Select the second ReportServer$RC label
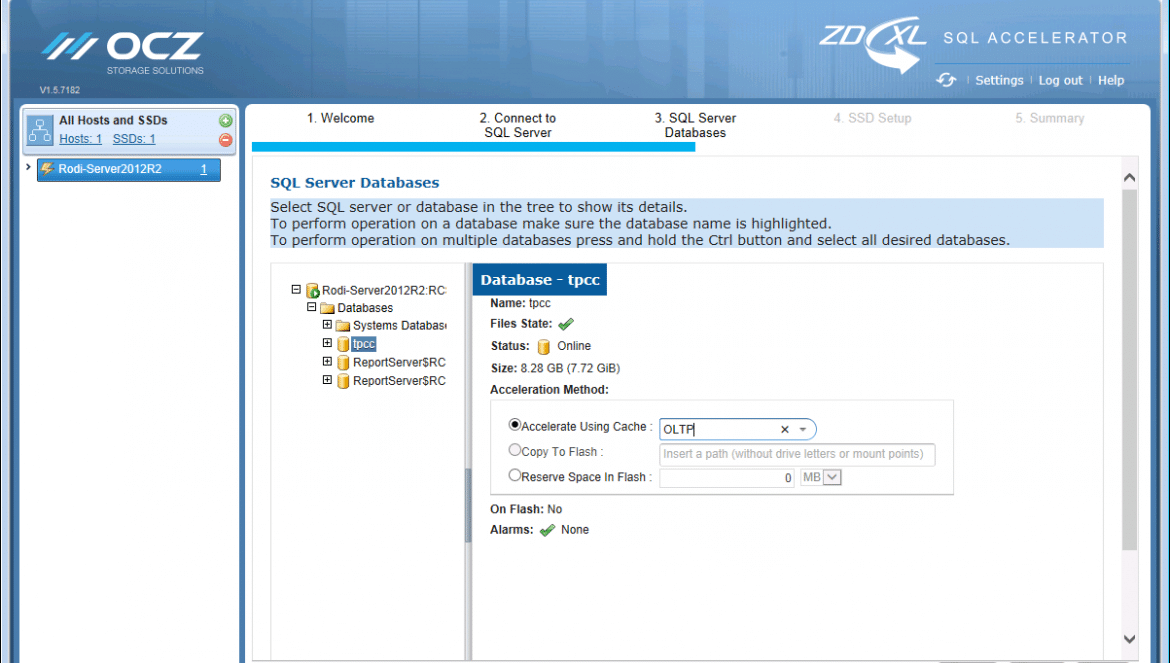1170x663 pixels. (399, 381)
